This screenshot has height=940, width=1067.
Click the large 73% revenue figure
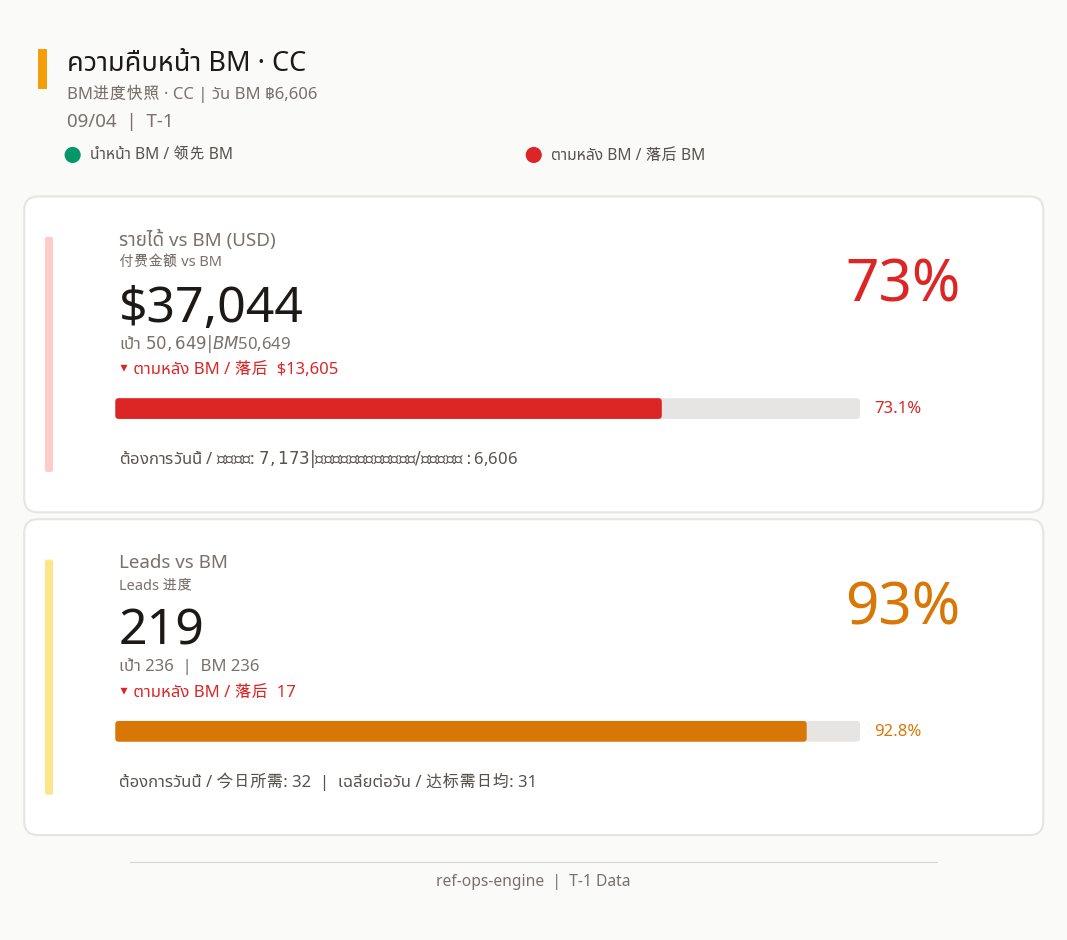(x=902, y=280)
